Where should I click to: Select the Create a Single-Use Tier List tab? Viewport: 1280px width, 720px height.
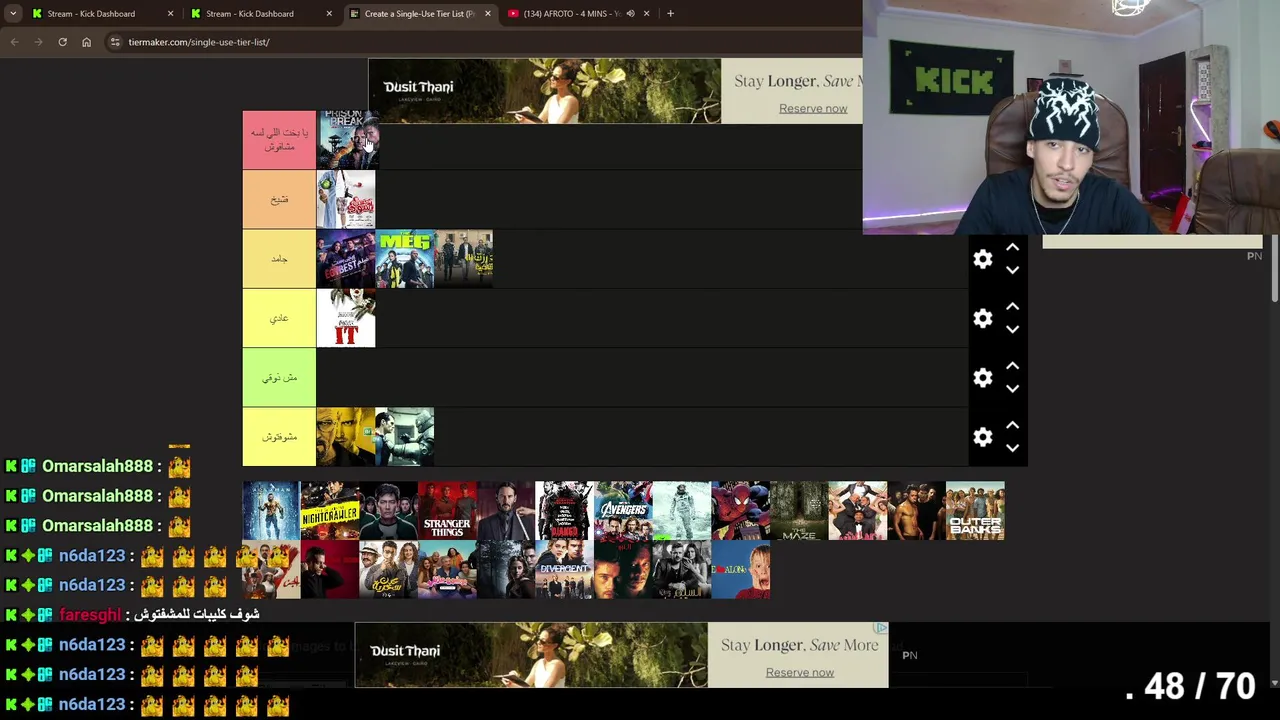[419, 14]
